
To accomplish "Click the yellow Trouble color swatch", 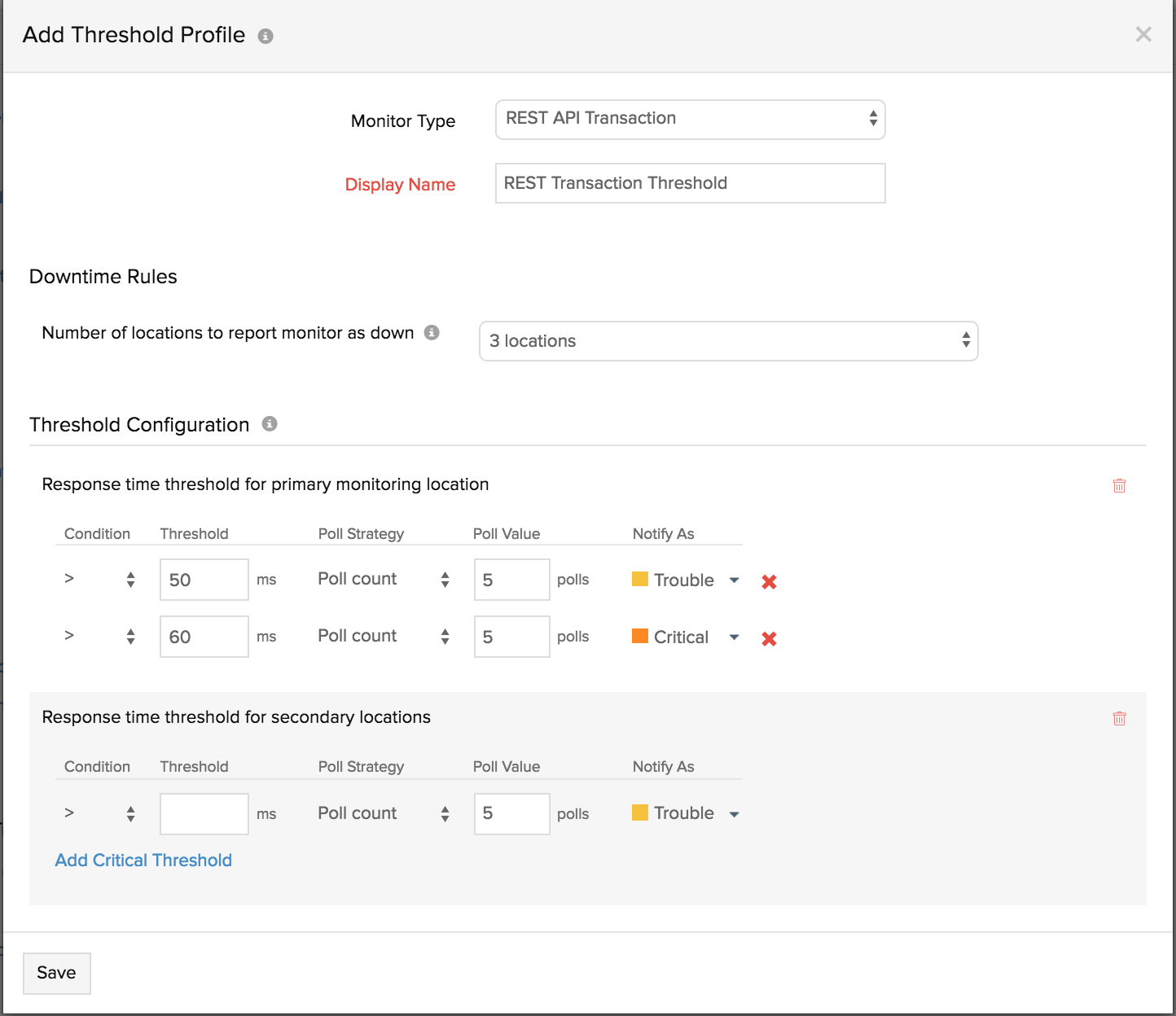I will coord(640,579).
